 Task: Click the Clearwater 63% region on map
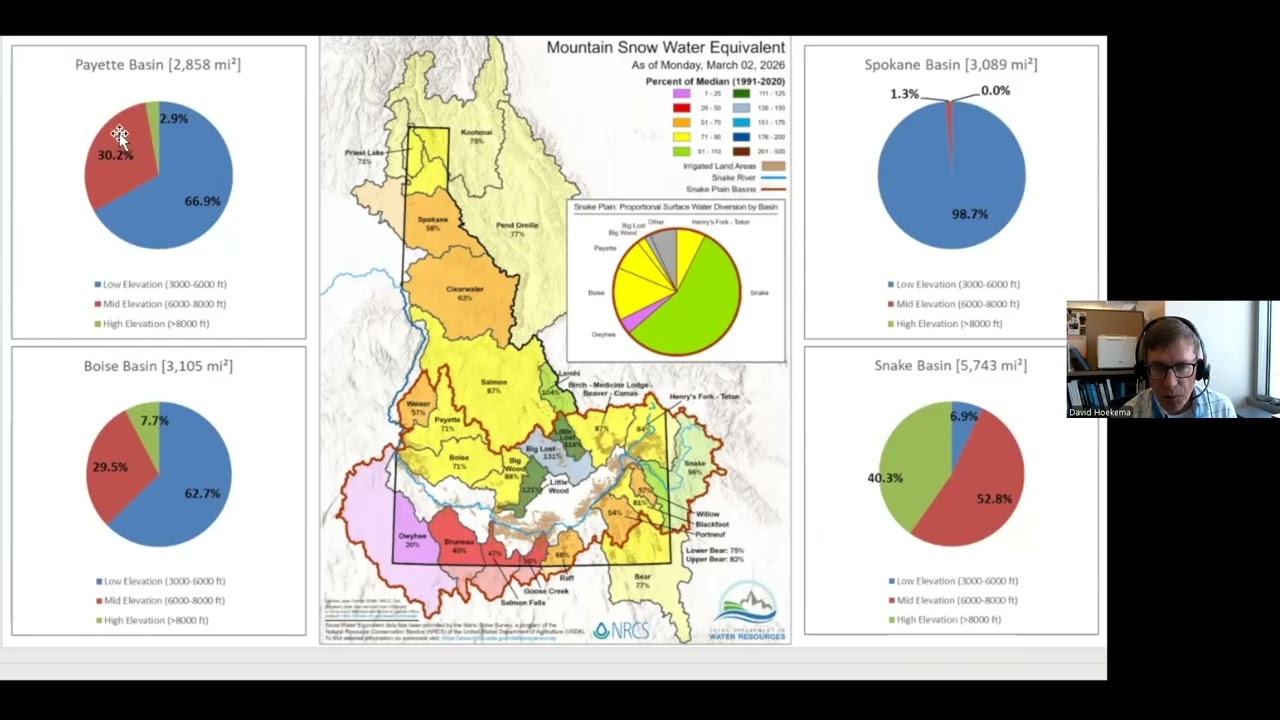click(x=465, y=293)
